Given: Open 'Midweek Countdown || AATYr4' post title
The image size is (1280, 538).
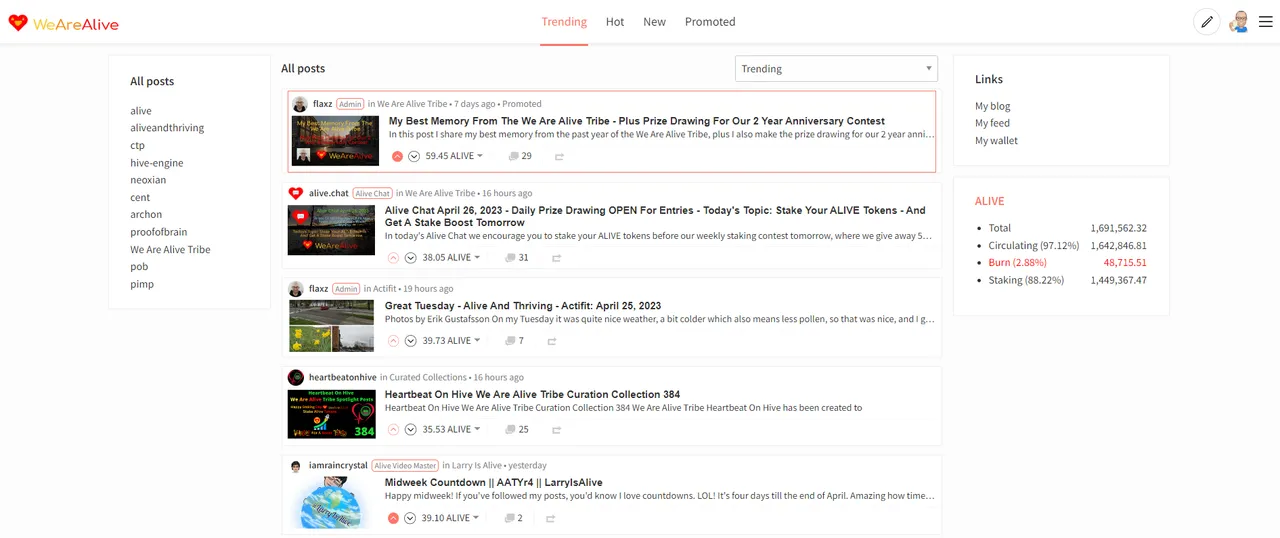Looking at the screenshot, I should [494, 483].
